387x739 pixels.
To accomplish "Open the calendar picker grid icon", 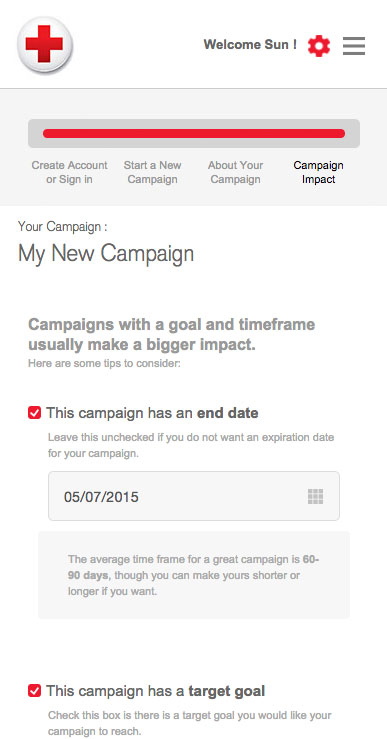I will pyautogui.click(x=315, y=496).
